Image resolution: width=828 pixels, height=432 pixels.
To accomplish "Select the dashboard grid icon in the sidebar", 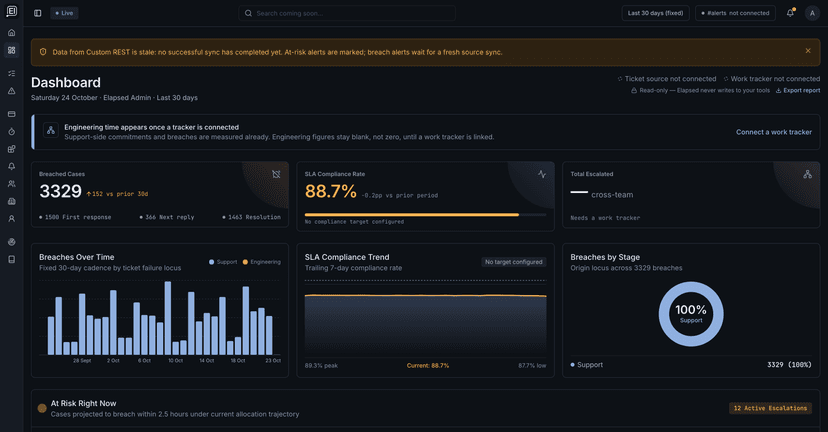I will pyautogui.click(x=12, y=50).
